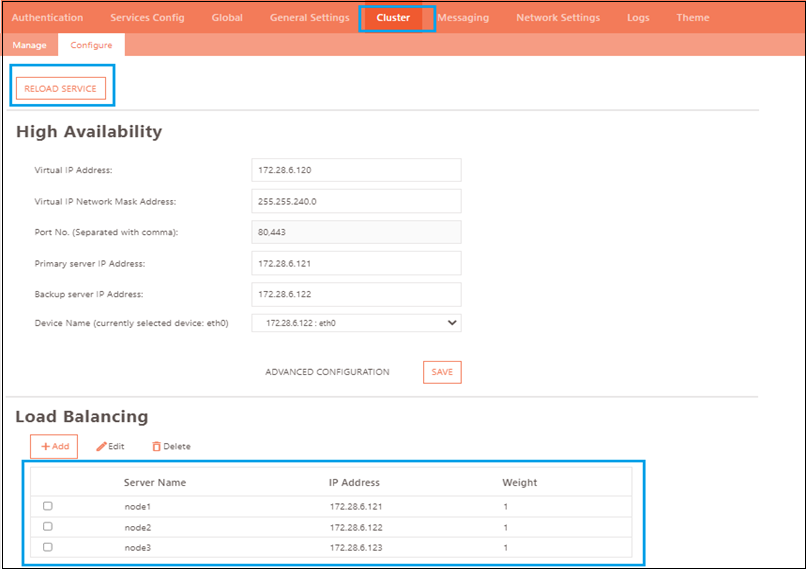The height and width of the screenshot is (569, 806).
Task: Click IP address 172.28.6.123
Action: [x=356, y=548]
